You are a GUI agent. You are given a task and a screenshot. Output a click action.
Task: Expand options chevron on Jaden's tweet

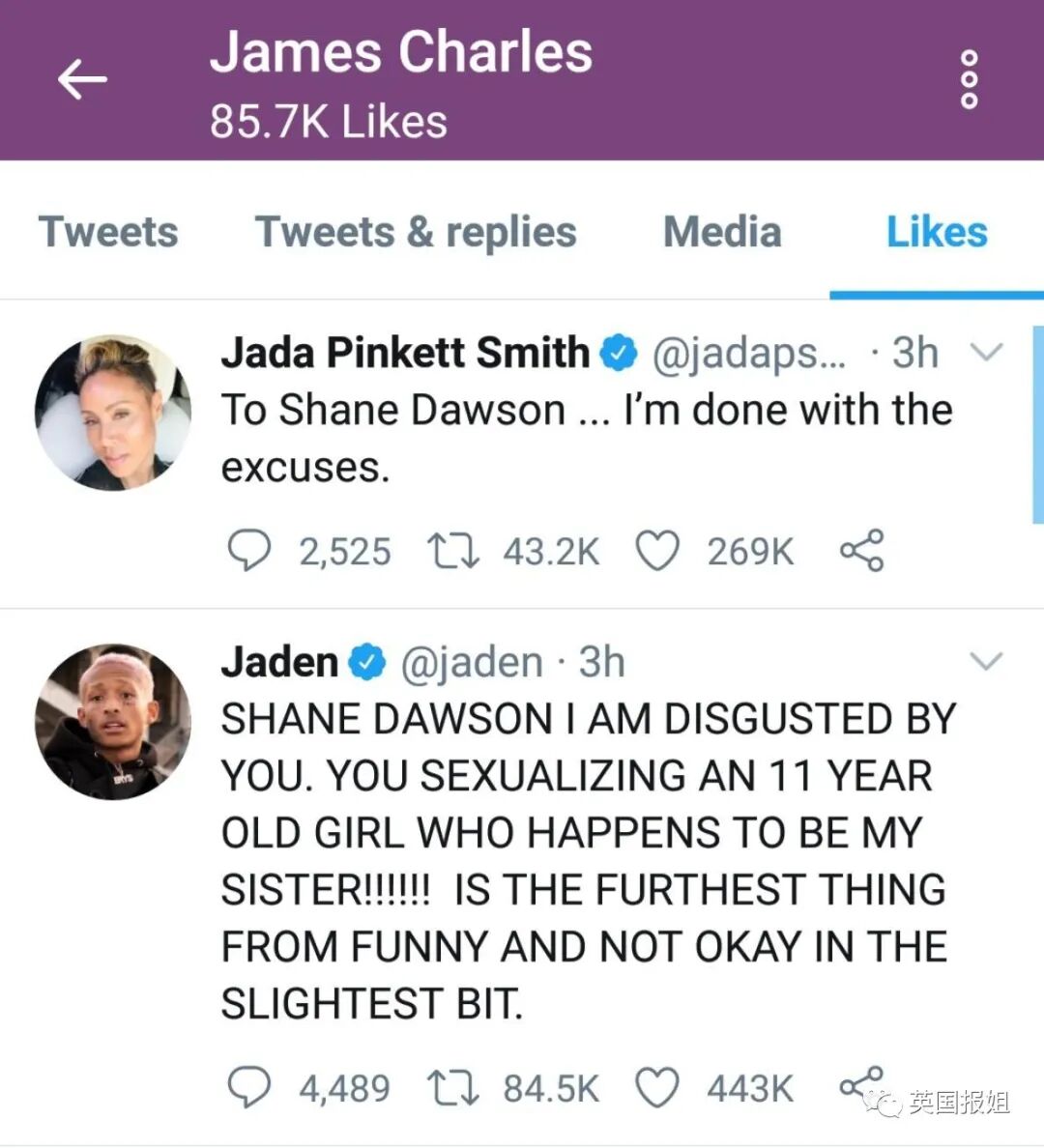point(986,660)
